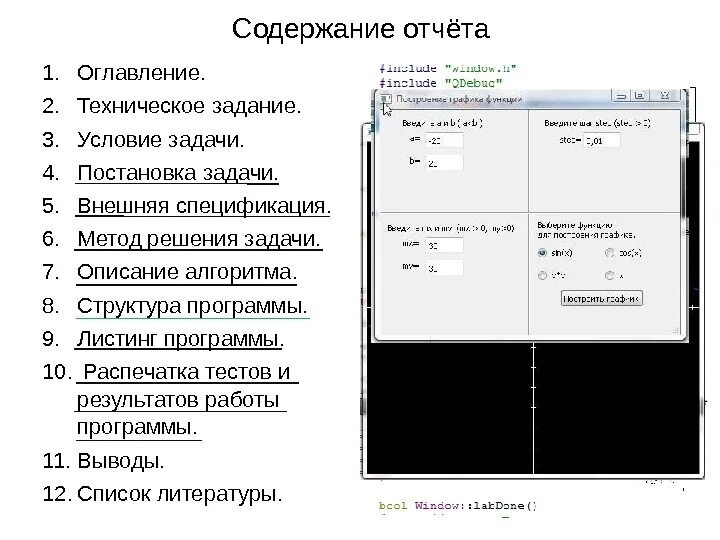720x540 pixels.
Task: Open the 'Описание алгоритма.' link
Action: (x=186, y=272)
